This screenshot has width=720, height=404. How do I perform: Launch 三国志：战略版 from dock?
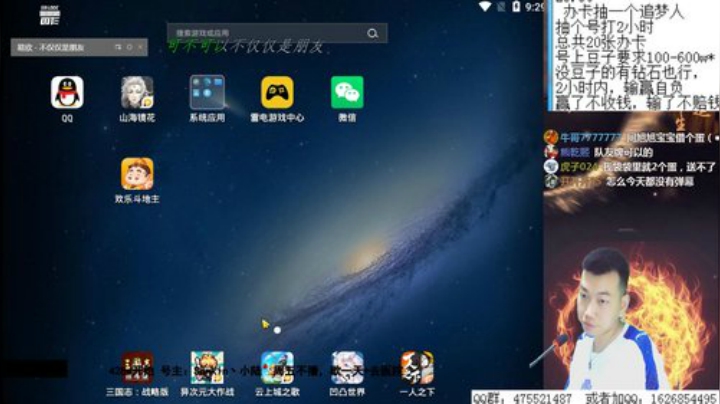(137, 368)
